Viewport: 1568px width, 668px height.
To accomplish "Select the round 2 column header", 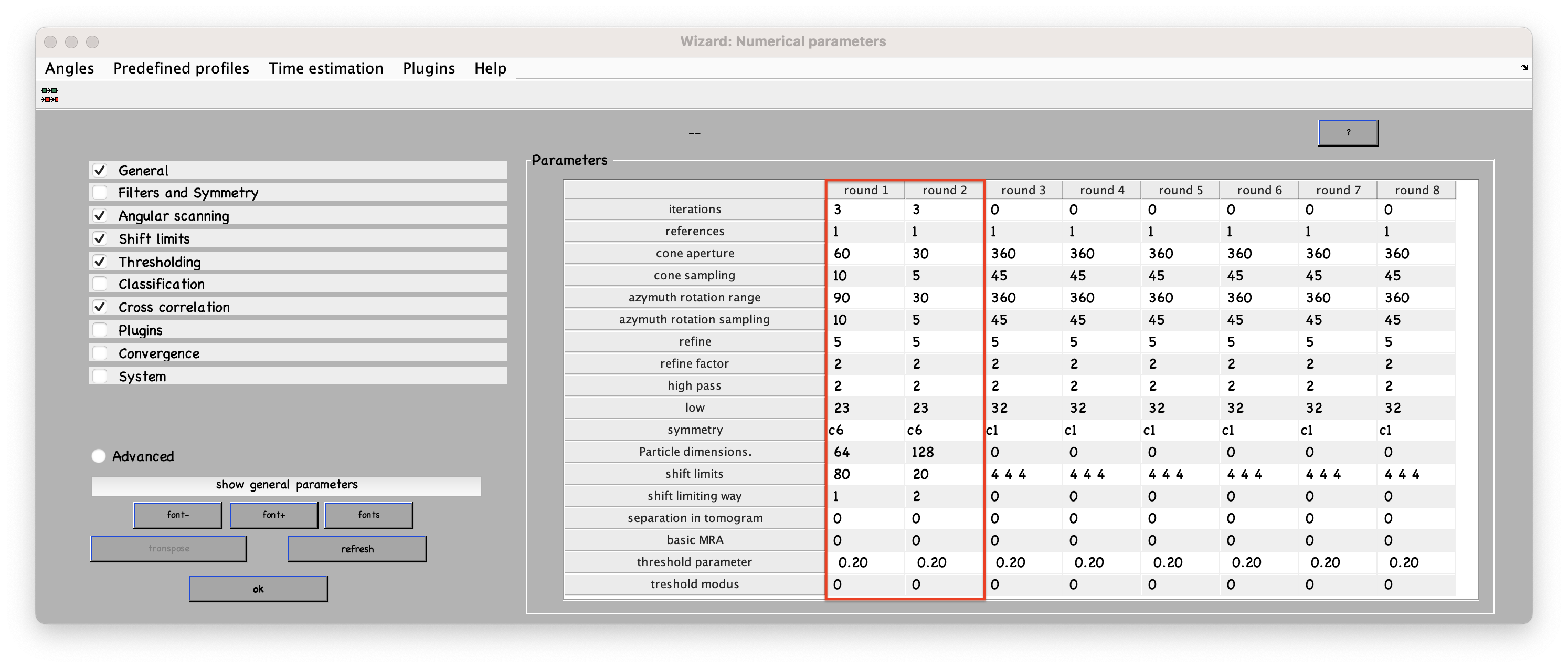I will point(944,190).
